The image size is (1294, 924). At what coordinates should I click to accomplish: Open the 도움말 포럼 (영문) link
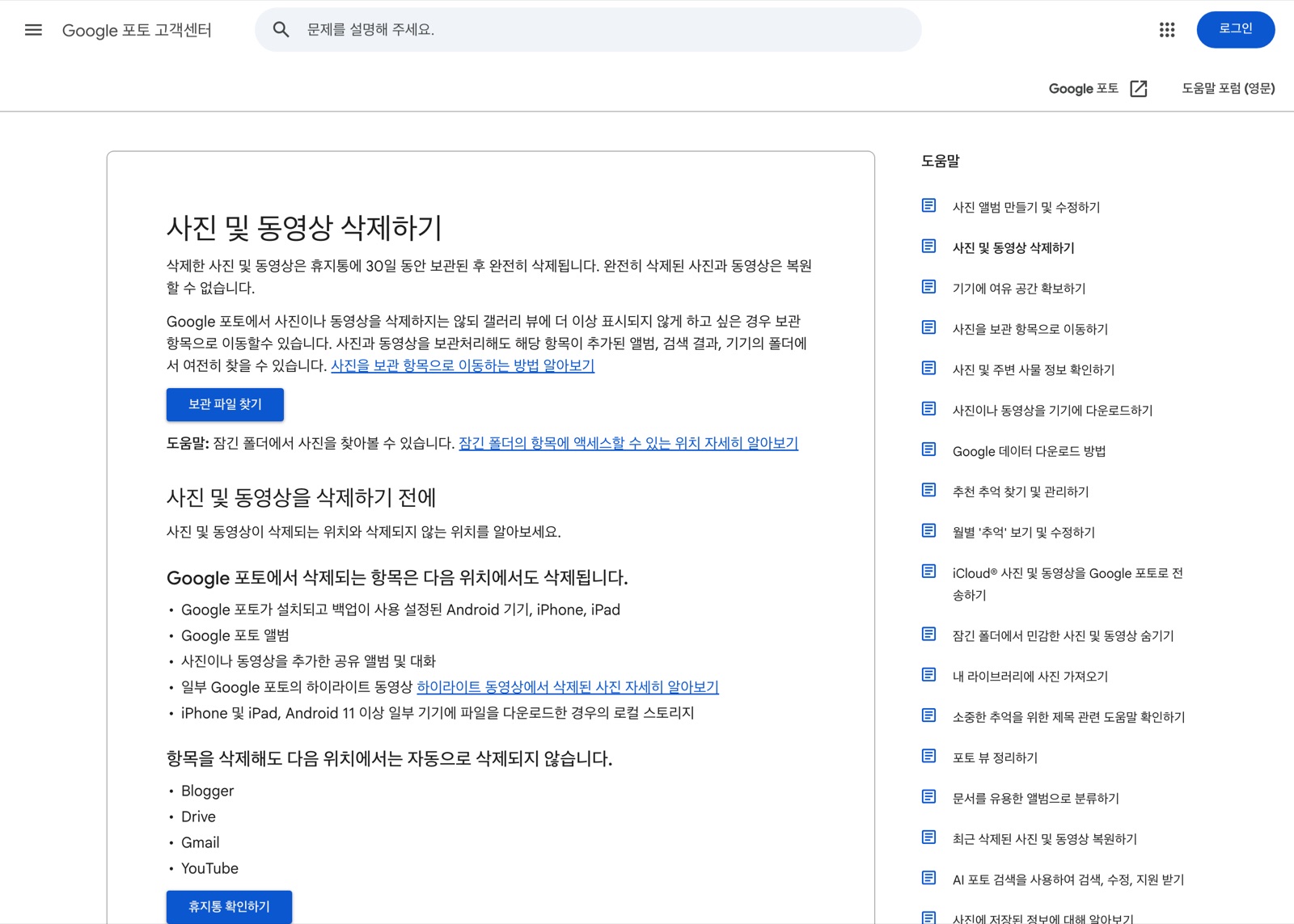click(x=1228, y=89)
